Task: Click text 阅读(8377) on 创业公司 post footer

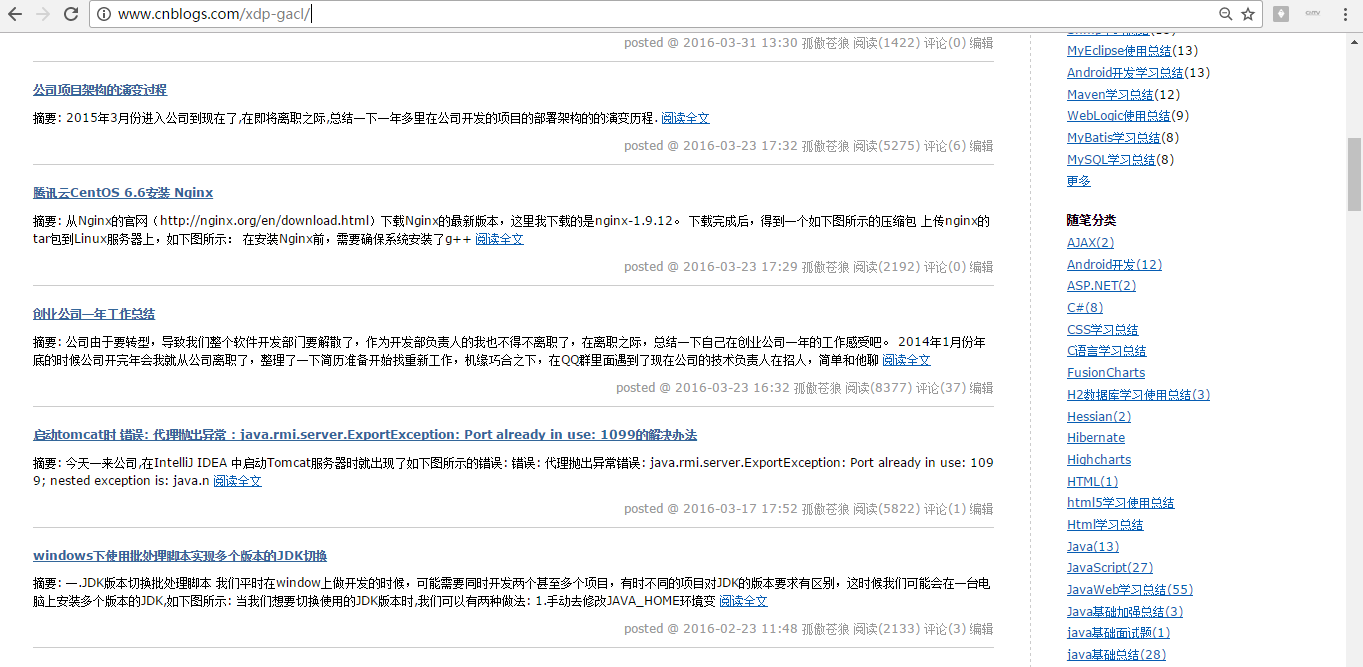Action: [x=878, y=388]
